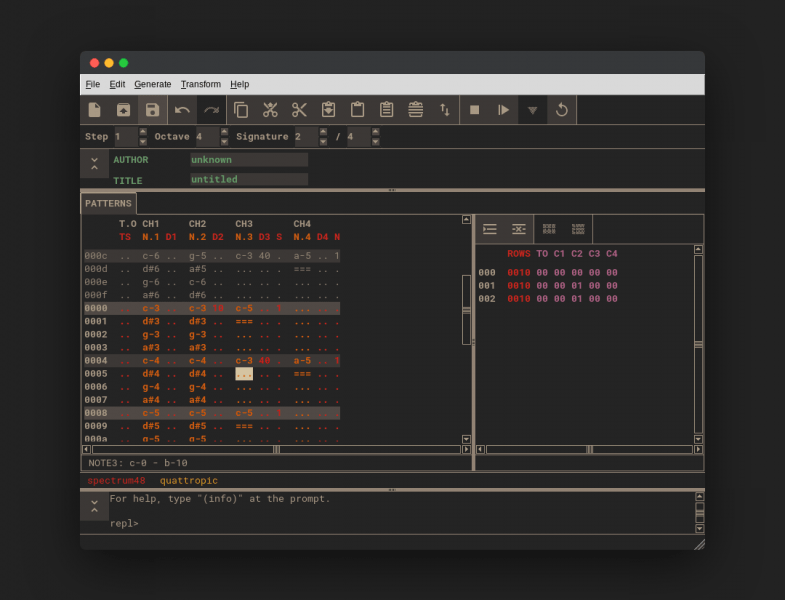This screenshot has width=785, height=600.
Task: Click the a-5 note in row 0004
Action: point(302,361)
